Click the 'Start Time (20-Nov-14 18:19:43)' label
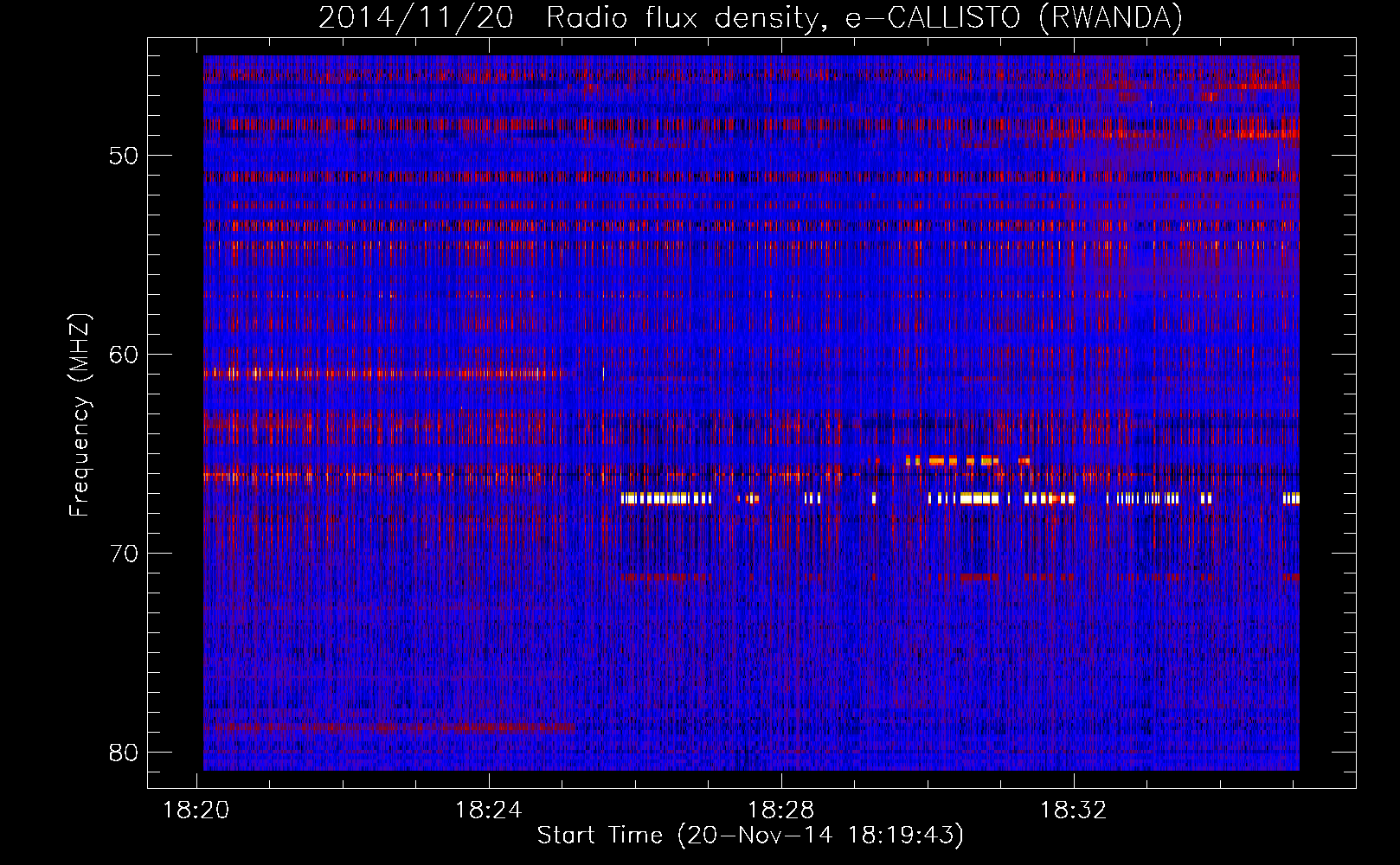The image size is (1400, 865). click(750, 836)
